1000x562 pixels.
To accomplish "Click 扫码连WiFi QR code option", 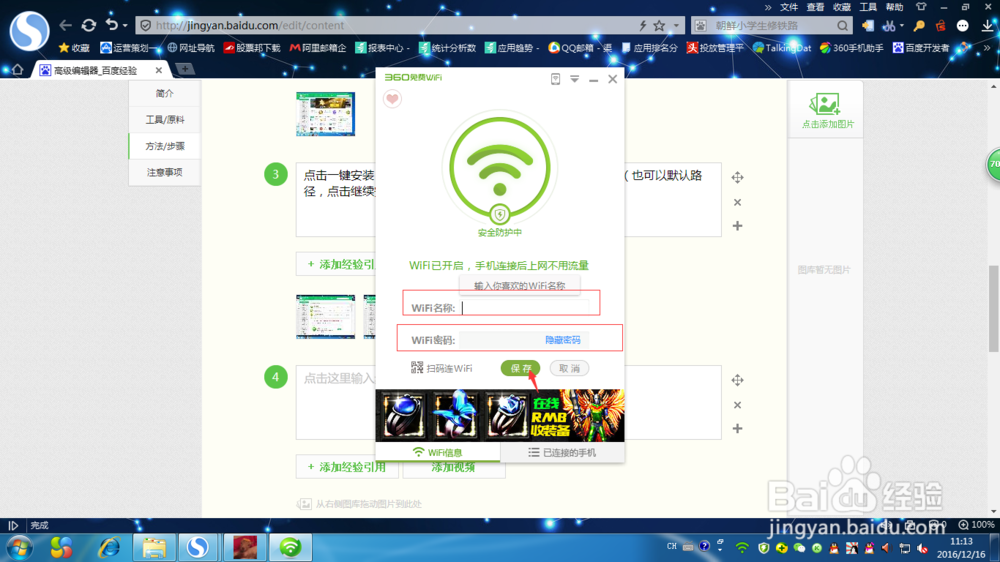I will click(x=441, y=368).
